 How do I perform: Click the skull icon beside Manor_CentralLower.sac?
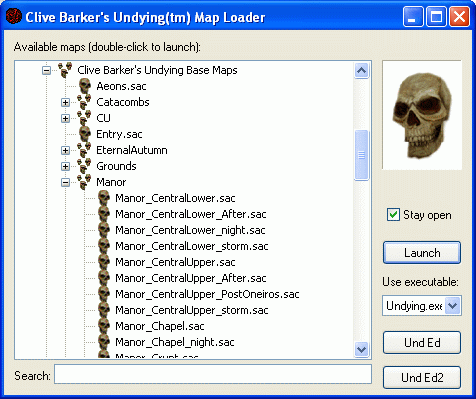[104, 198]
